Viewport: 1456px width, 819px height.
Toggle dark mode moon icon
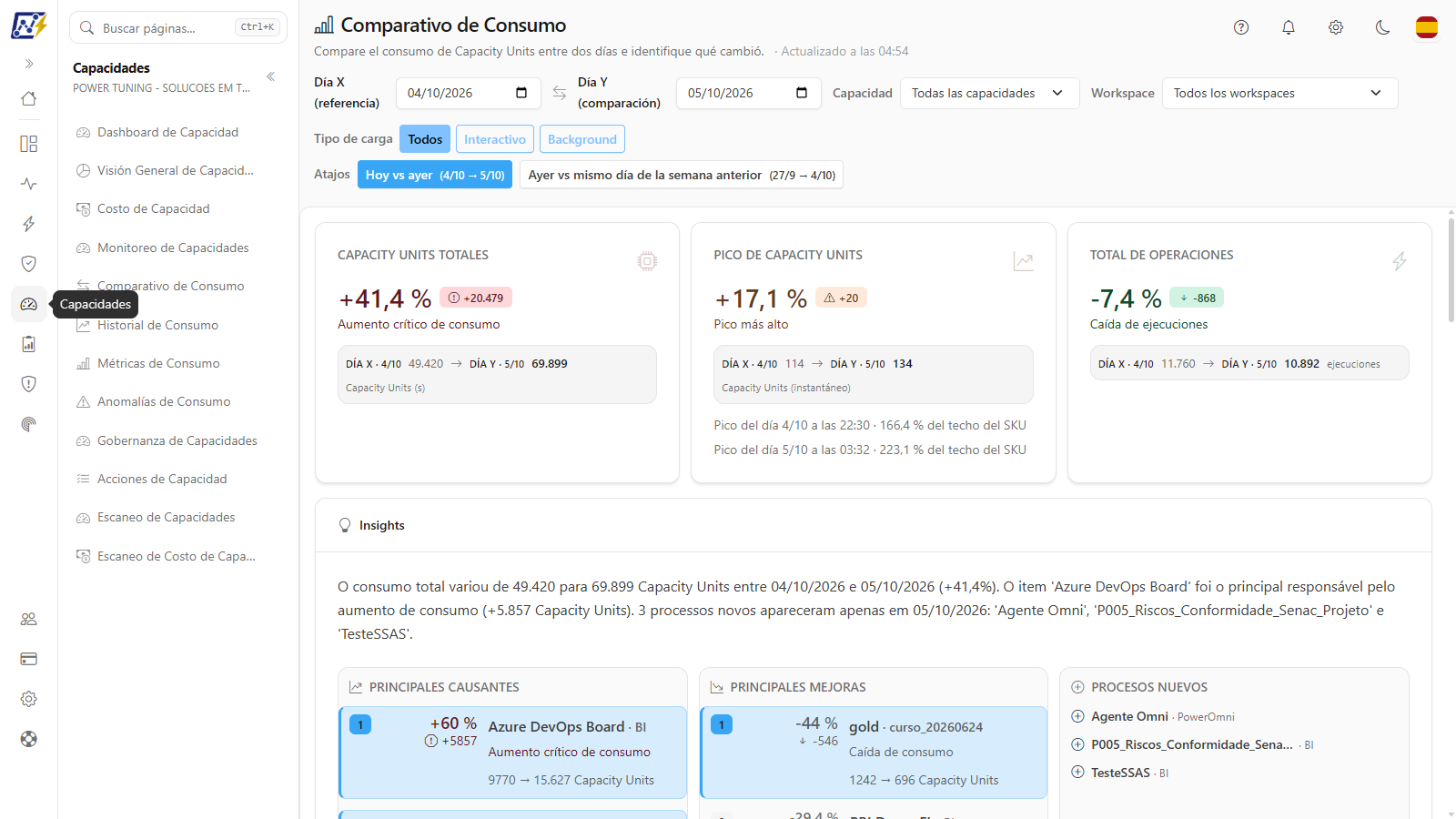point(1383,27)
